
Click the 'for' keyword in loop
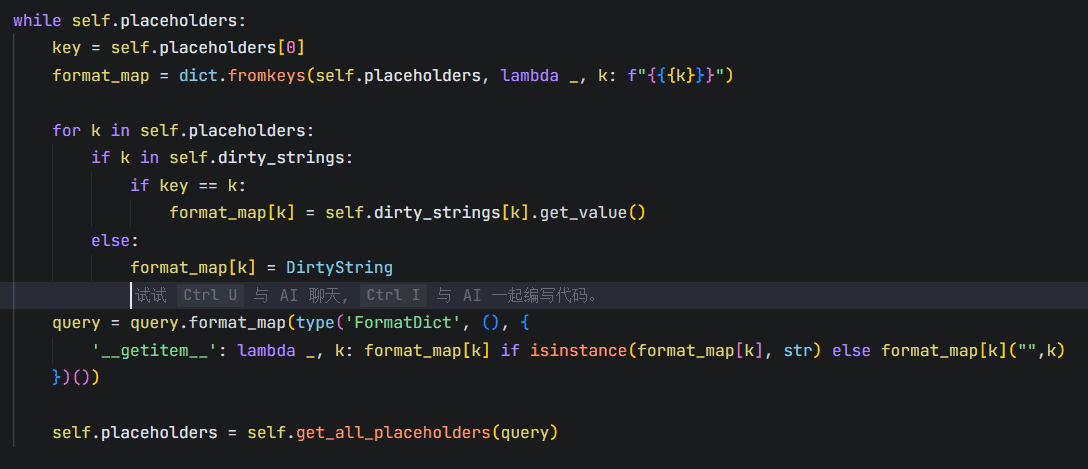[x=66, y=130]
